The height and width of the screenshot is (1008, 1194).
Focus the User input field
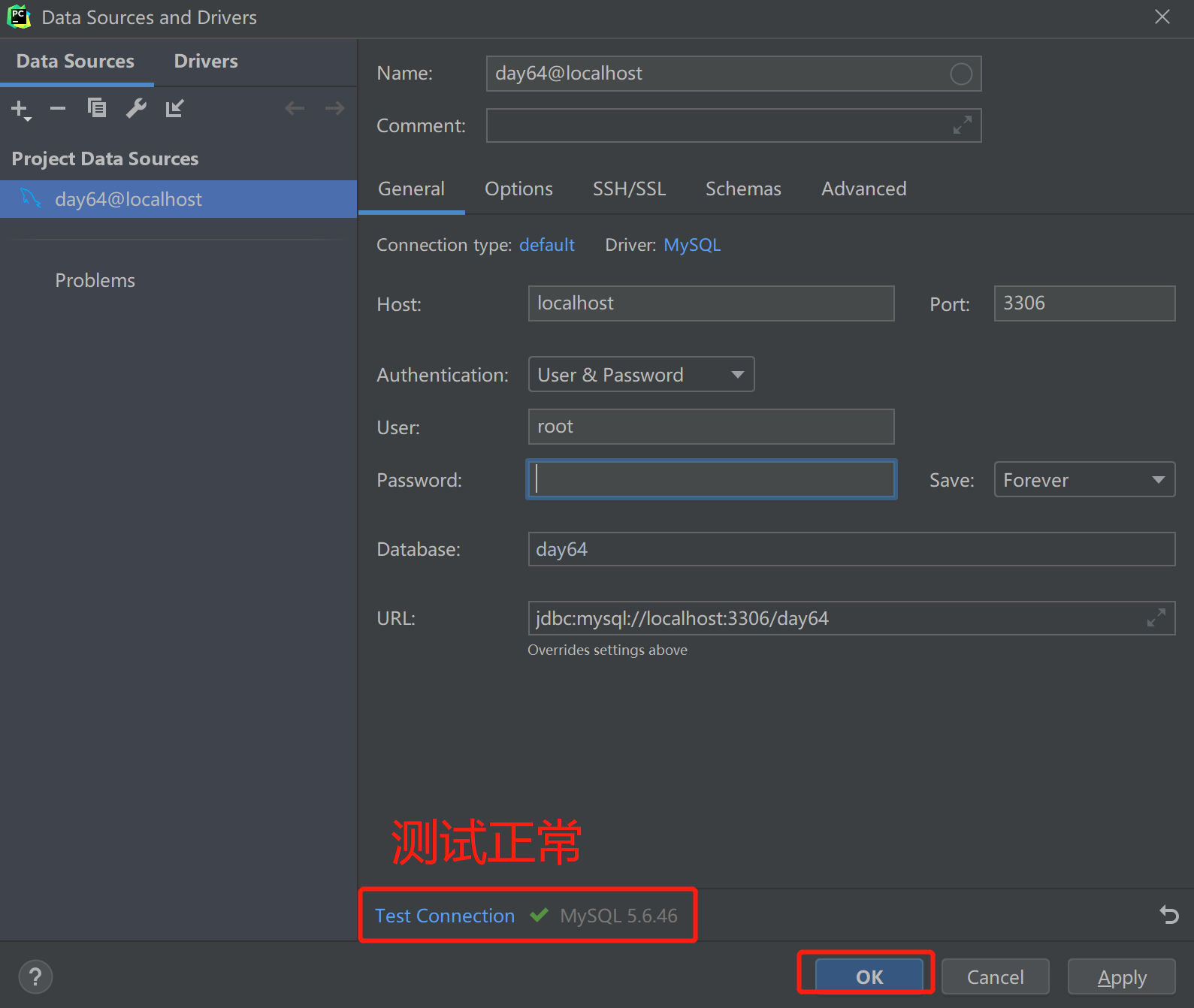[x=711, y=427]
